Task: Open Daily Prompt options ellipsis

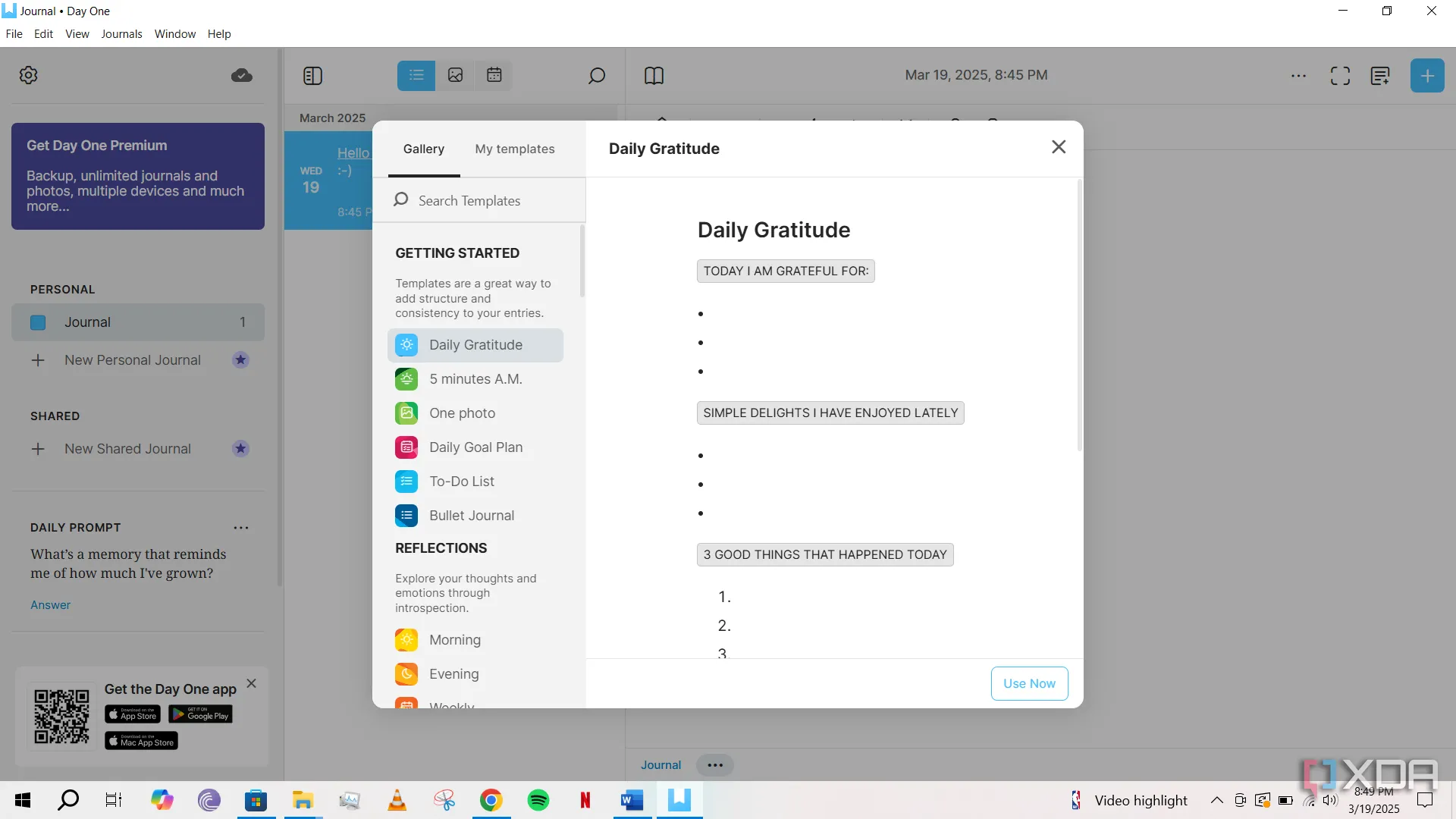Action: click(x=241, y=528)
